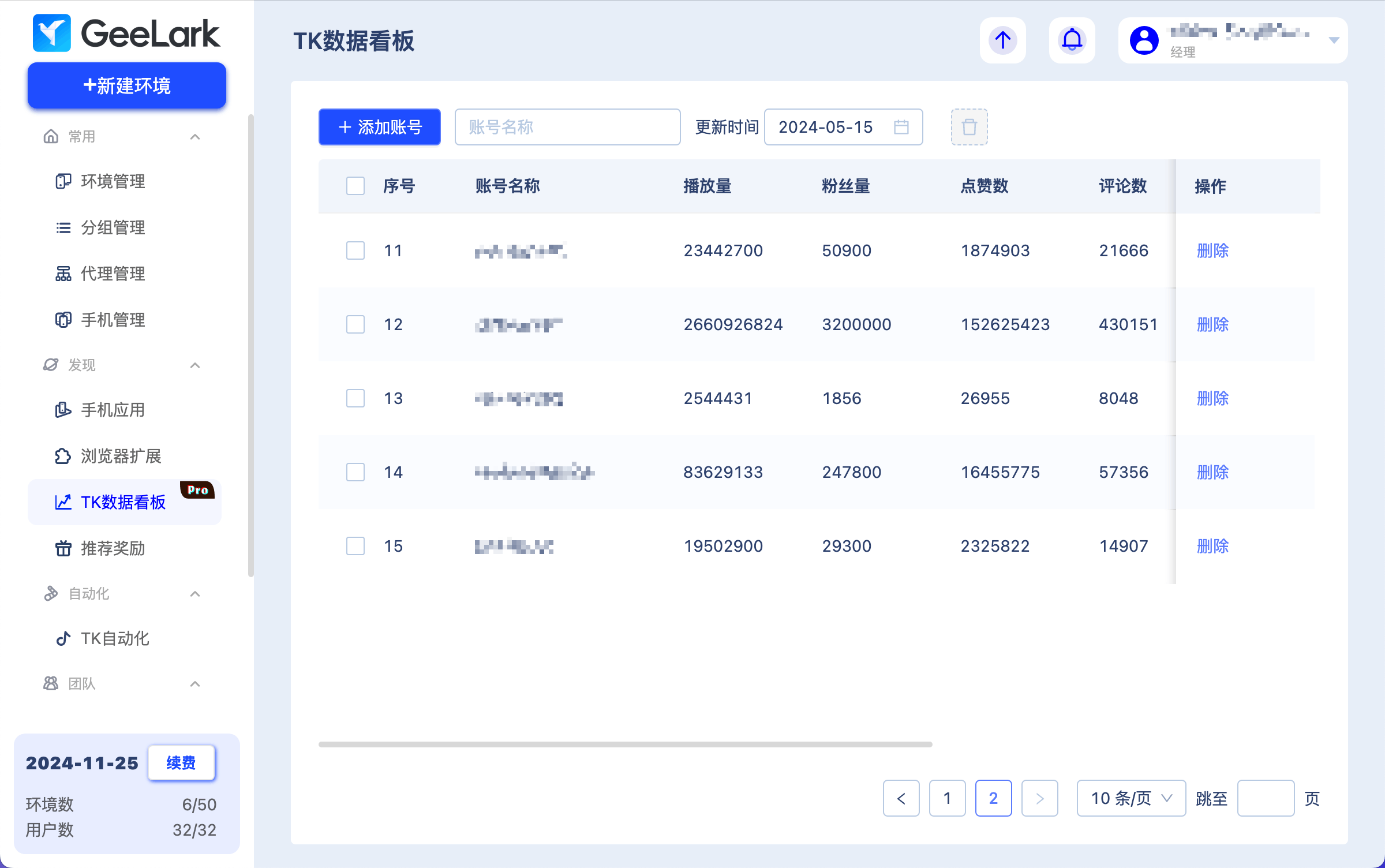The image size is (1385, 868).
Task: Click the upload arrow icon in header
Action: (x=1002, y=40)
